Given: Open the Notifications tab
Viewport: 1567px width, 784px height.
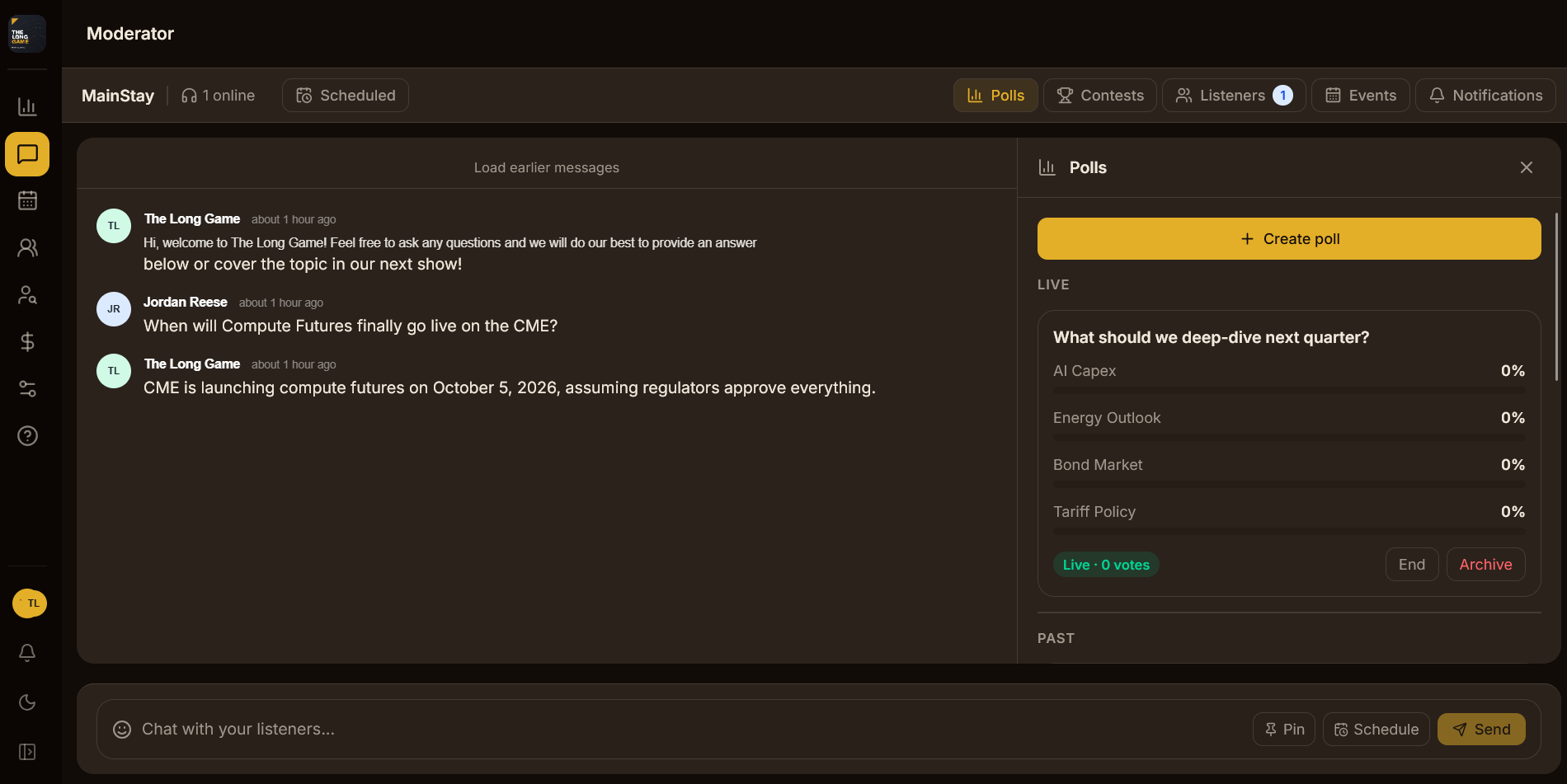Looking at the screenshot, I should pos(1485,96).
